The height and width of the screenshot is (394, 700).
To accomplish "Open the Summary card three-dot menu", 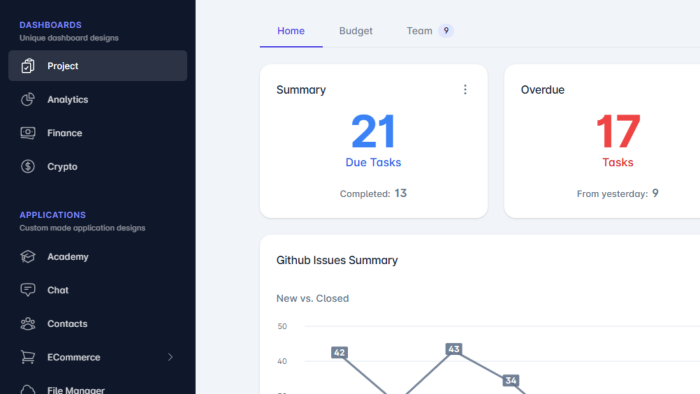I will [465, 90].
